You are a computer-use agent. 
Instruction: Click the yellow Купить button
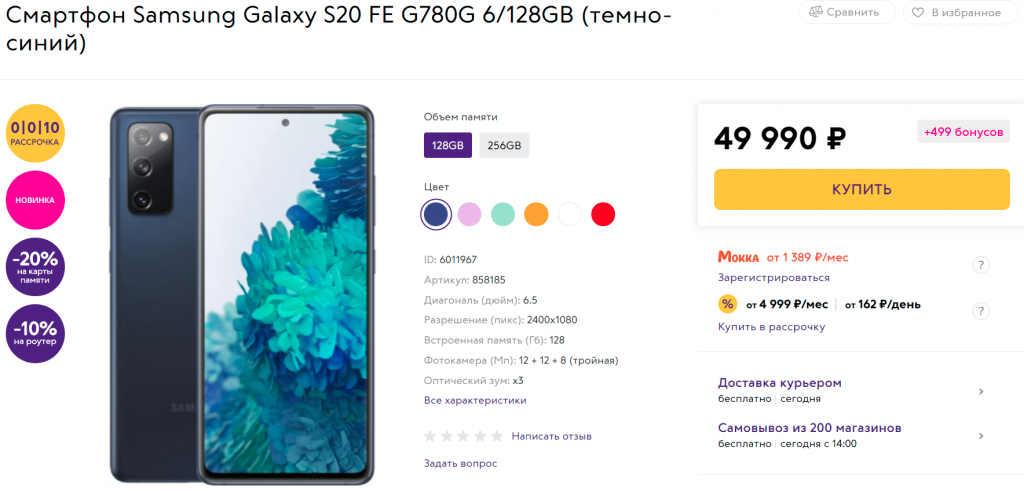pyautogui.click(x=861, y=189)
